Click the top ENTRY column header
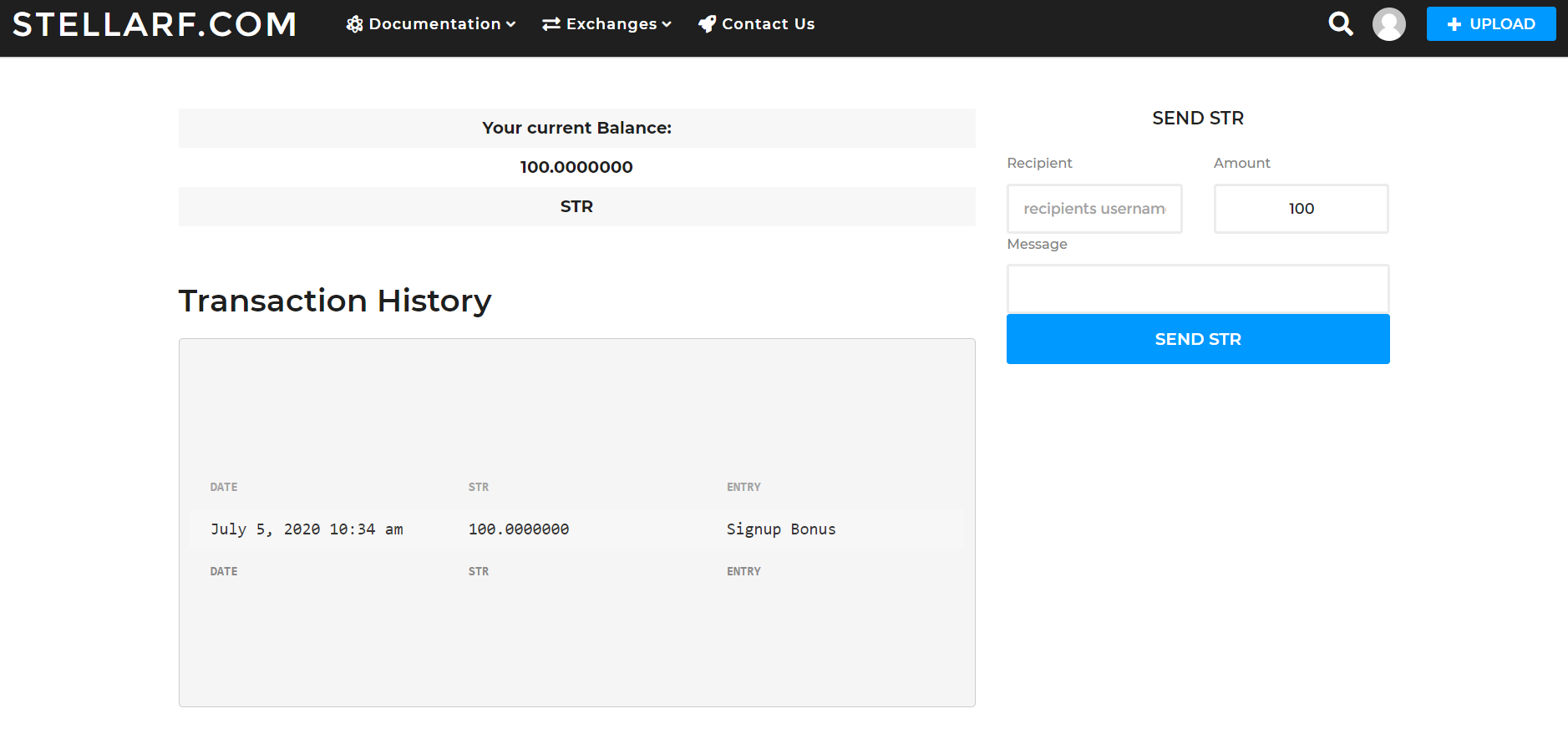 click(x=743, y=487)
